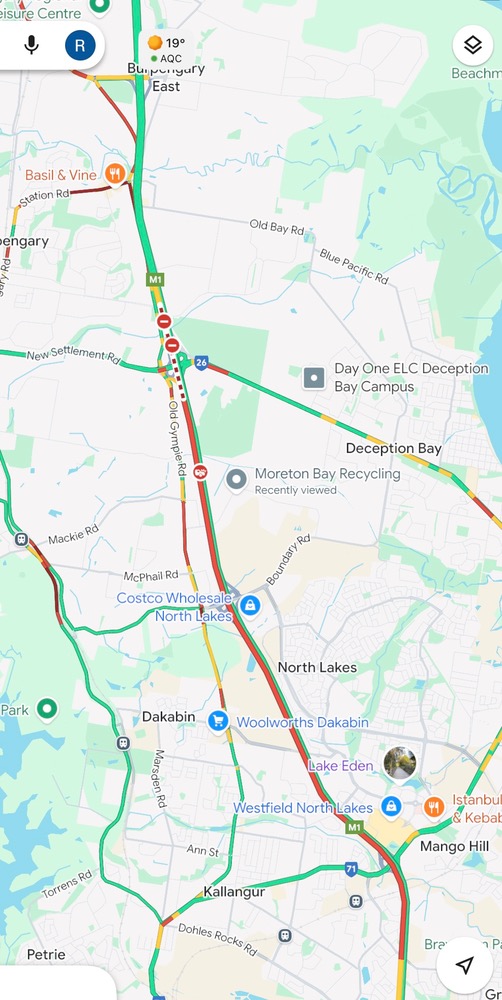
Task: Open the Day One ELC marker
Action: pos(314,378)
